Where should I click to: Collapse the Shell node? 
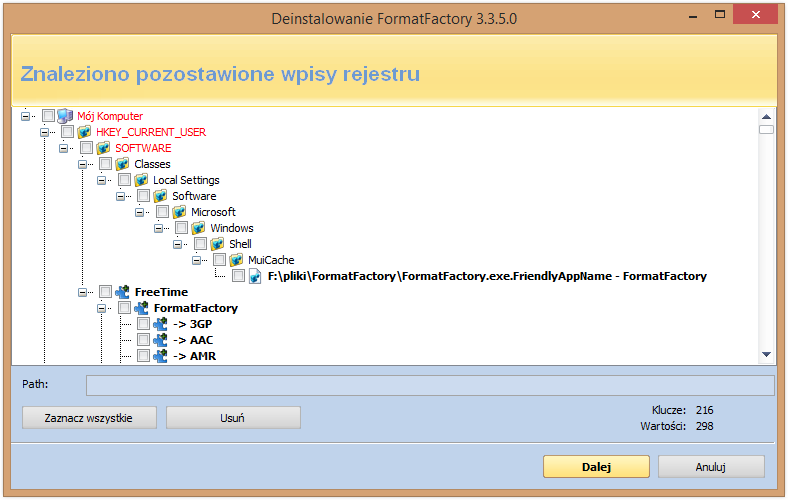178,244
